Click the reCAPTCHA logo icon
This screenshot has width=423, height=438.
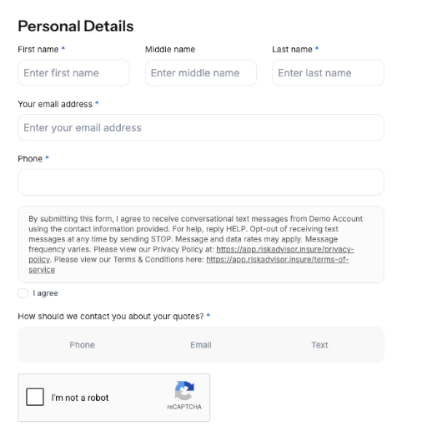click(x=184, y=390)
